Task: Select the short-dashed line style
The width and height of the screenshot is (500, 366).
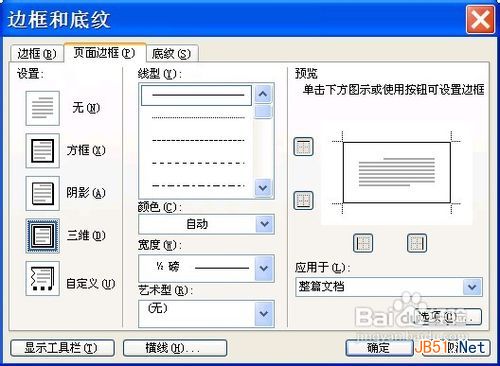Action: point(198,140)
